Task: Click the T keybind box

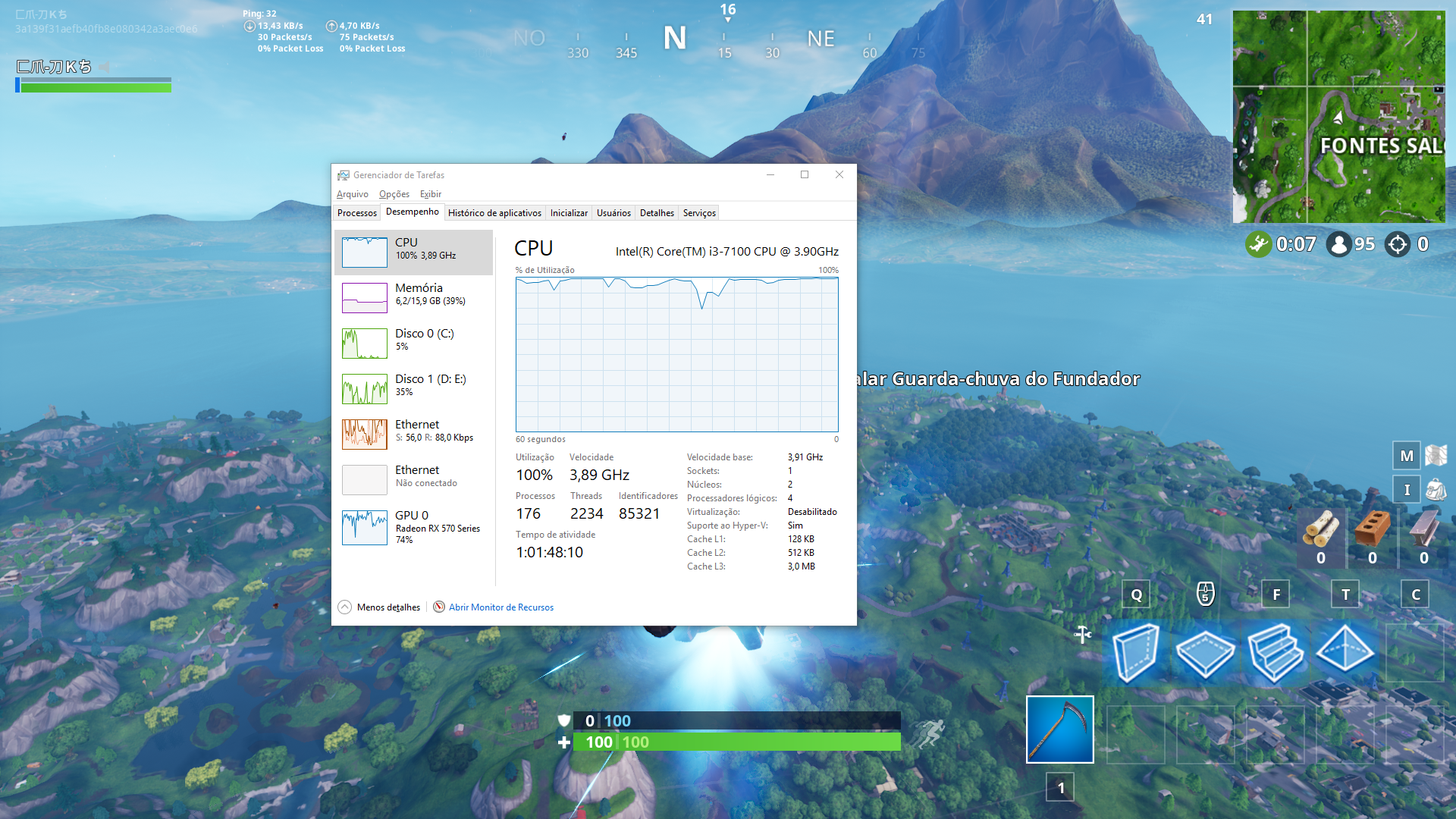Action: (1345, 595)
